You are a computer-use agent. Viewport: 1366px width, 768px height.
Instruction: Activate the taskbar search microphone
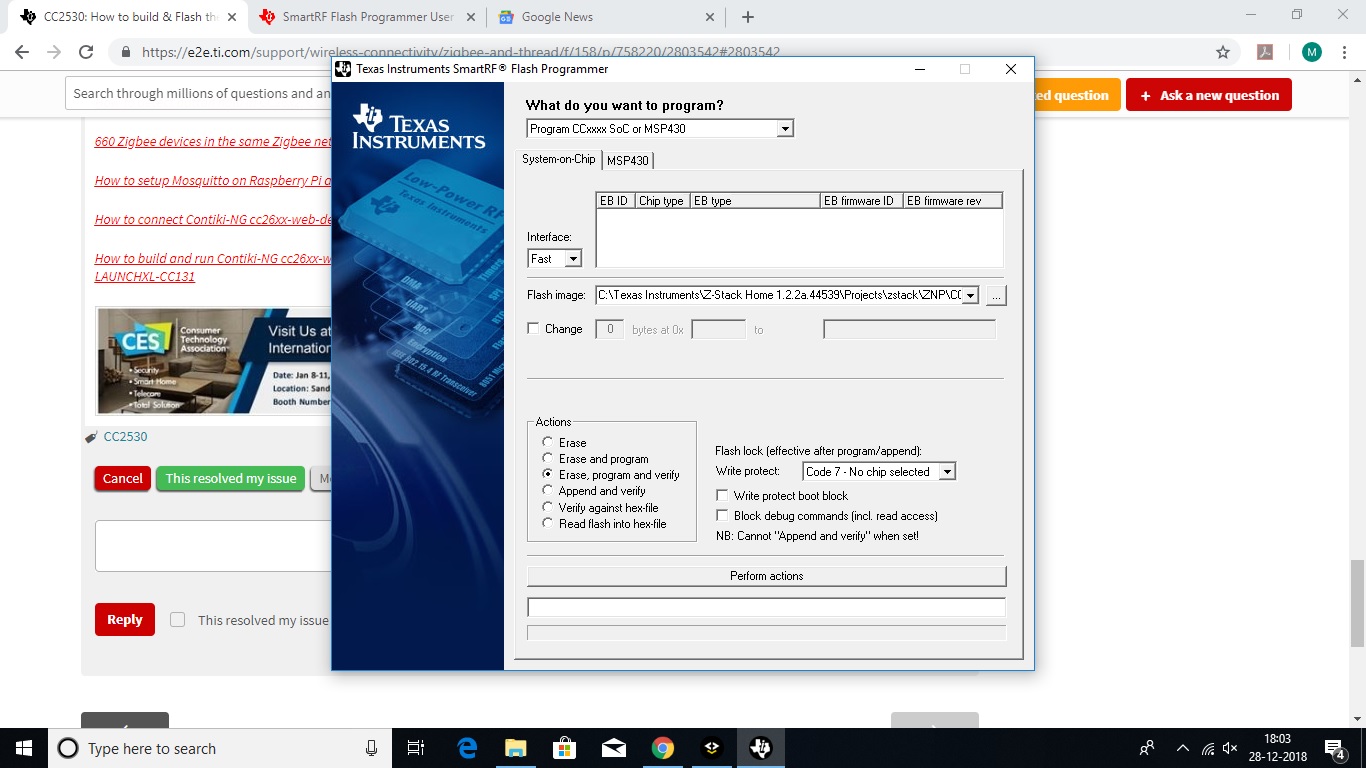[x=371, y=748]
